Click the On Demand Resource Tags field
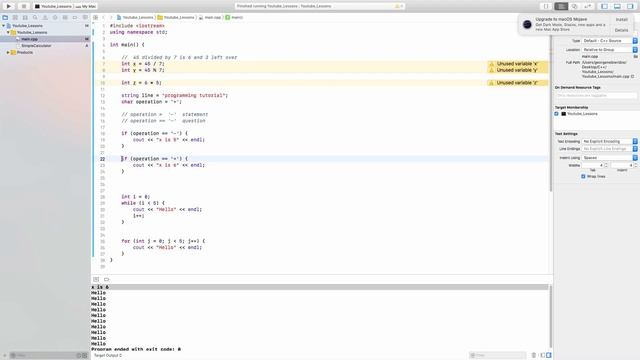Image resolution: width=640 pixels, height=360 pixels. coord(596,96)
